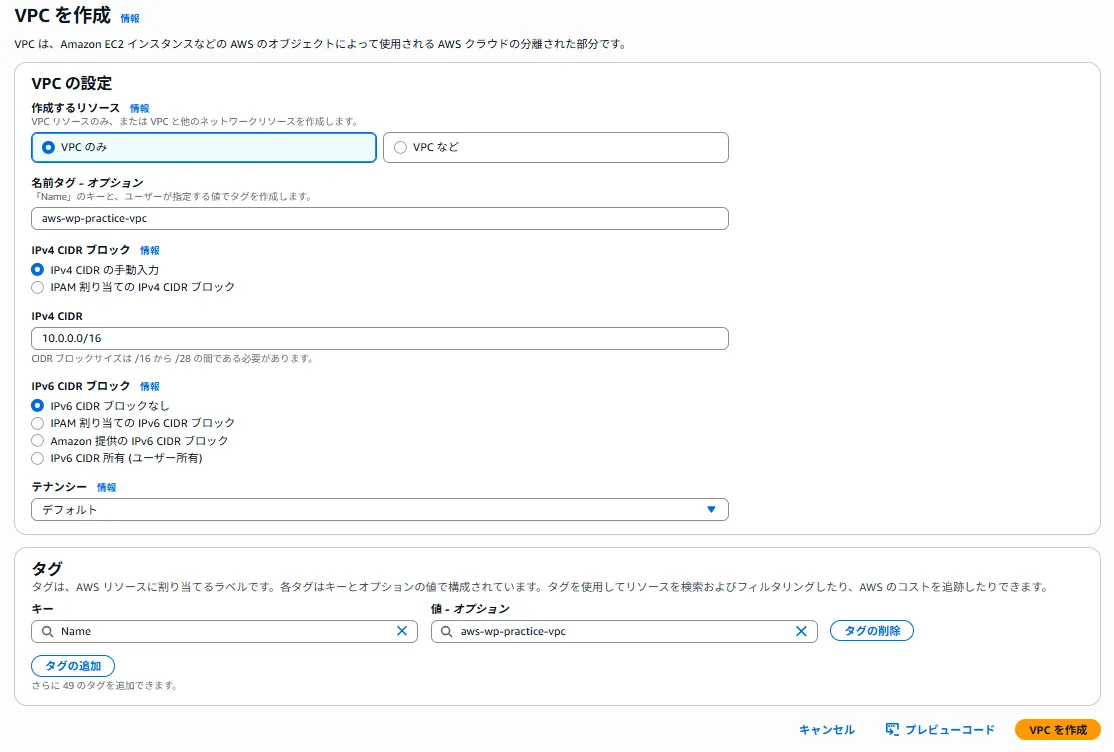1114x752 pixels.
Task: Click the "VPC を作成" button
Action: click(x=1057, y=729)
